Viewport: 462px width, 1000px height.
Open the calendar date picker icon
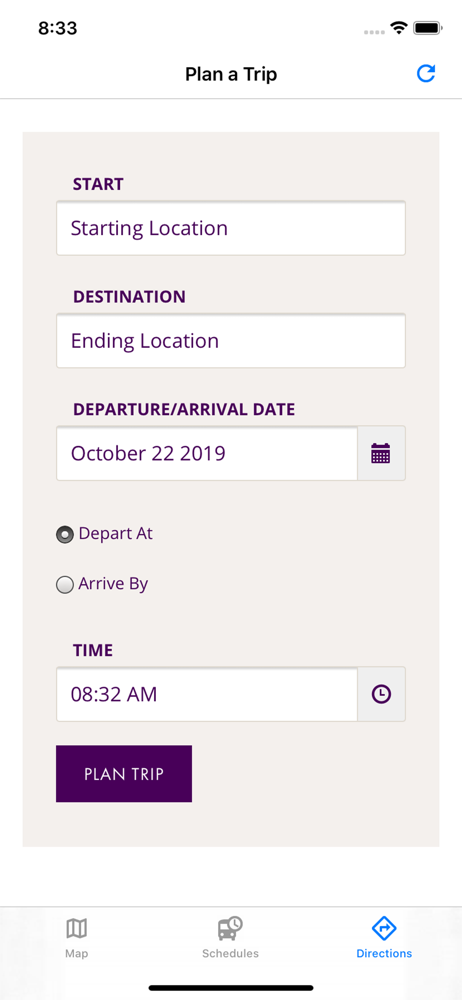(x=381, y=453)
